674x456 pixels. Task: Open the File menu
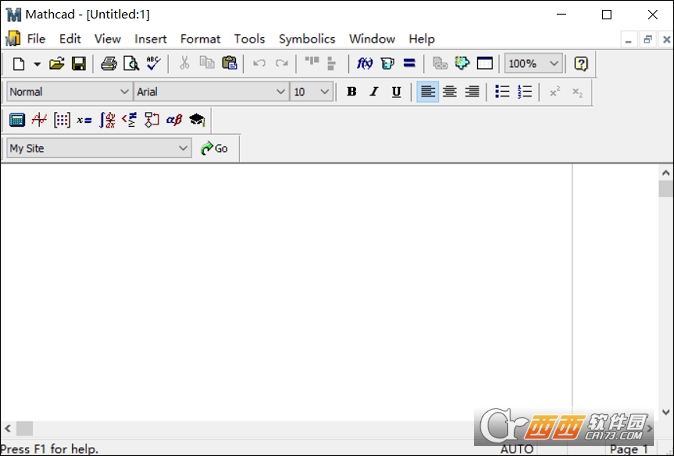coord(36,39)
